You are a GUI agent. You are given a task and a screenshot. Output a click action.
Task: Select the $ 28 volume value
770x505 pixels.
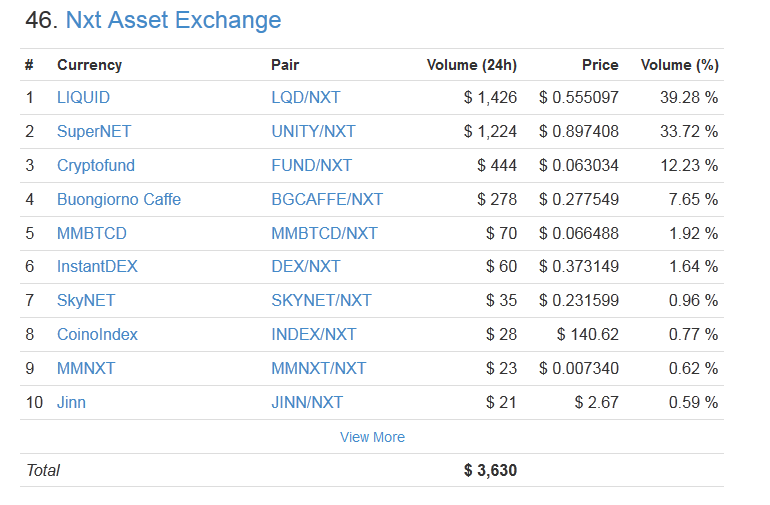[501, 335]
